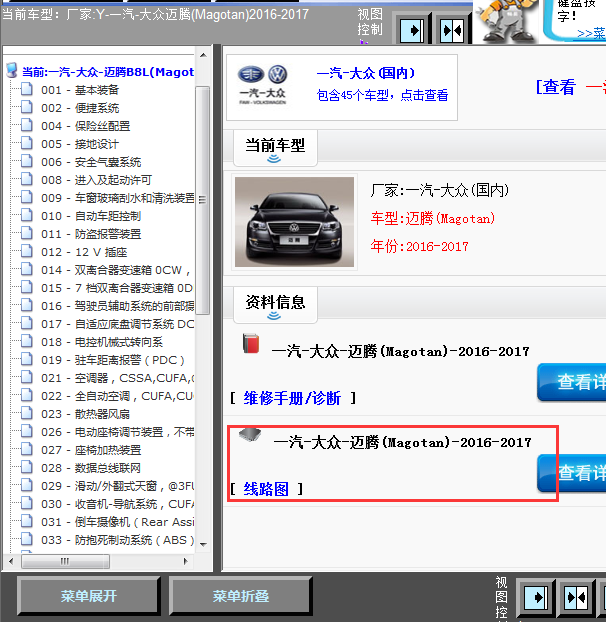Open the 线路图 wiring diagram link
The width and height of the screenshot is (606, 622).
click(266, 489)
